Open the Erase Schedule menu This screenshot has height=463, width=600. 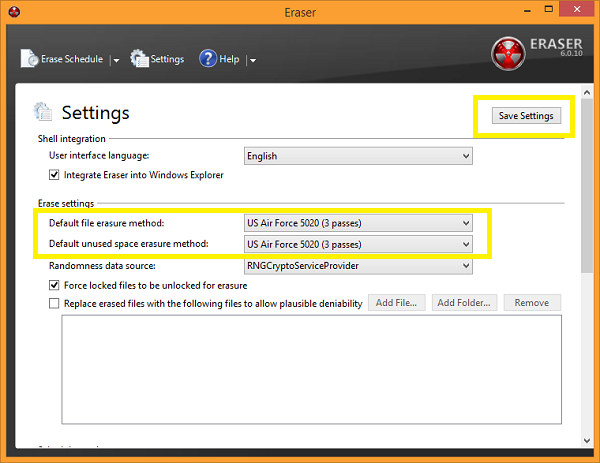[x=72, y=59]
